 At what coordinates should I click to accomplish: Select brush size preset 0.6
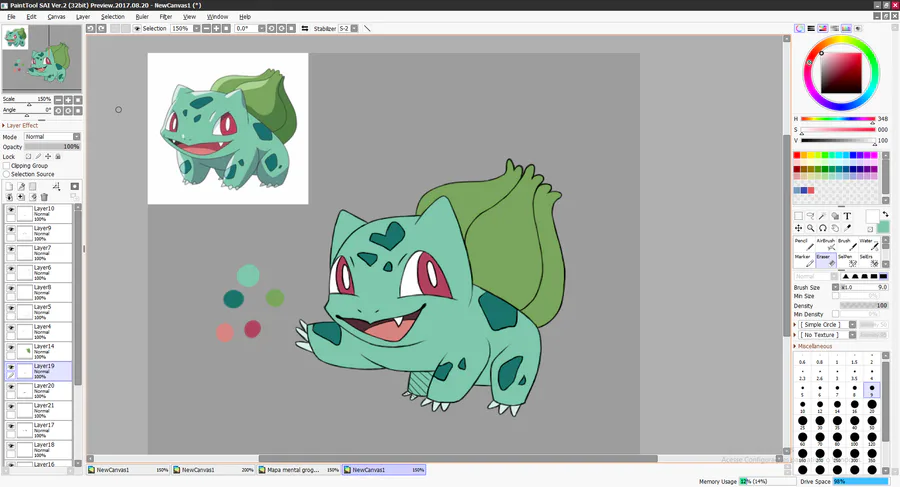click(x=802, y=358)
